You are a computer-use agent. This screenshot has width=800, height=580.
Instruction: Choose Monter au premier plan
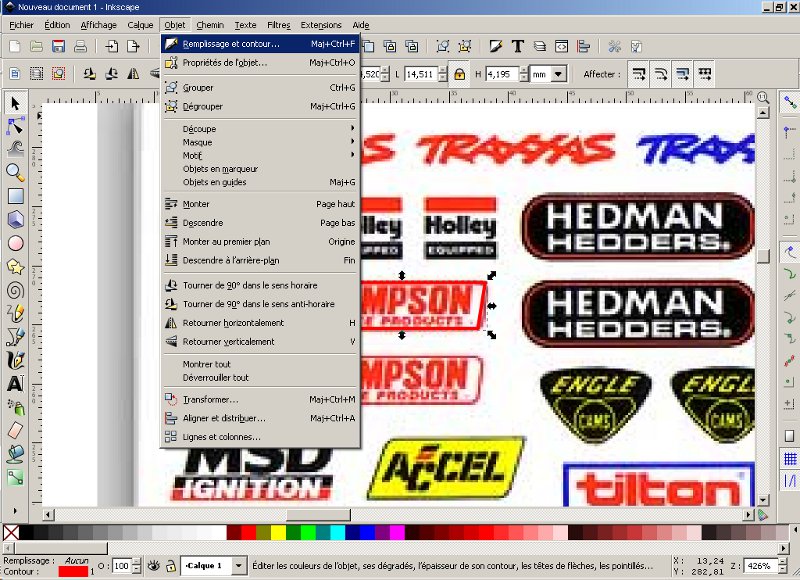click(x=260, y=242)
